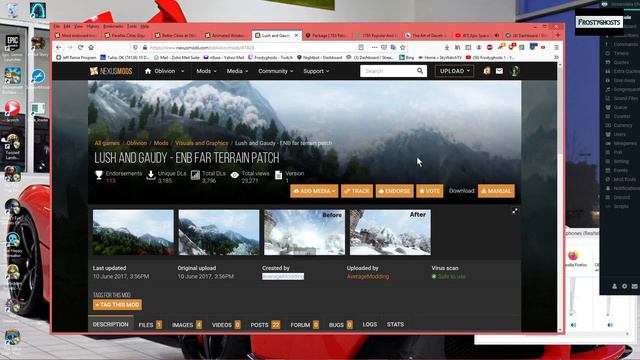Click the Total views eye icon
640x360 pixels.
click(x=235, y=175)
